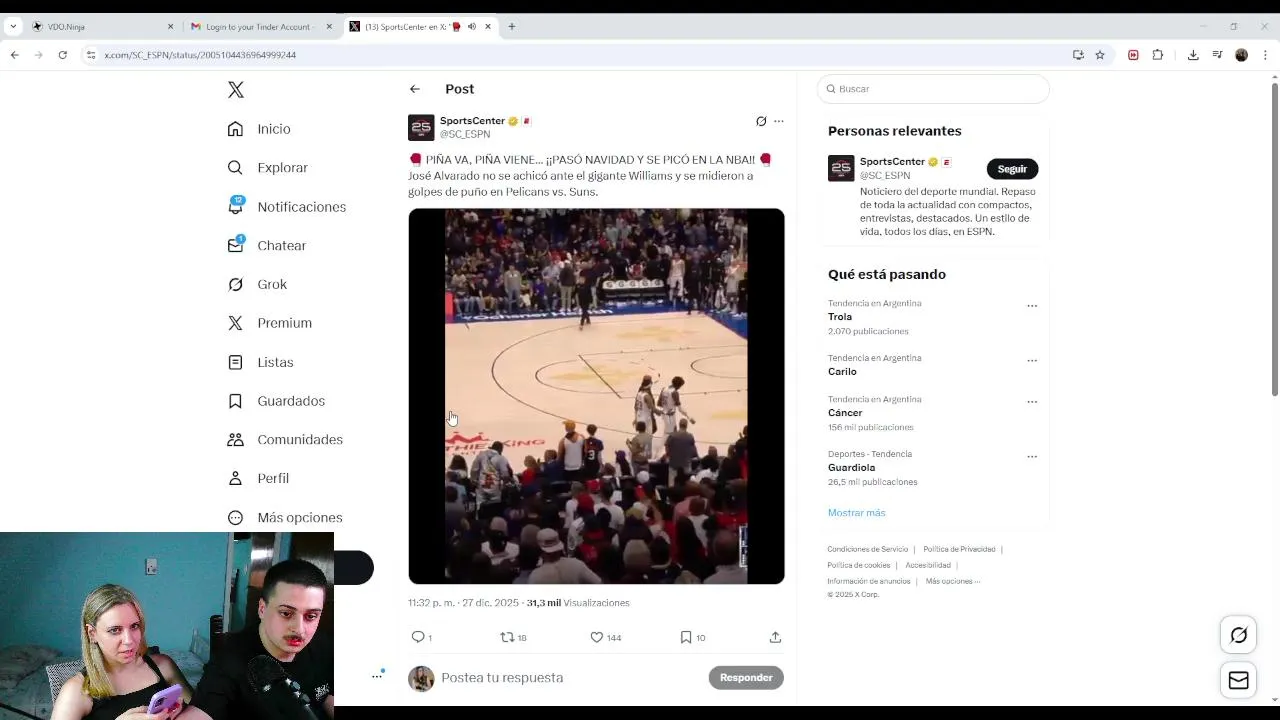Viewport: 1280px width, 720px height.
Task: Open Política de Privacidad link
Action: click(x=959, y=549)
